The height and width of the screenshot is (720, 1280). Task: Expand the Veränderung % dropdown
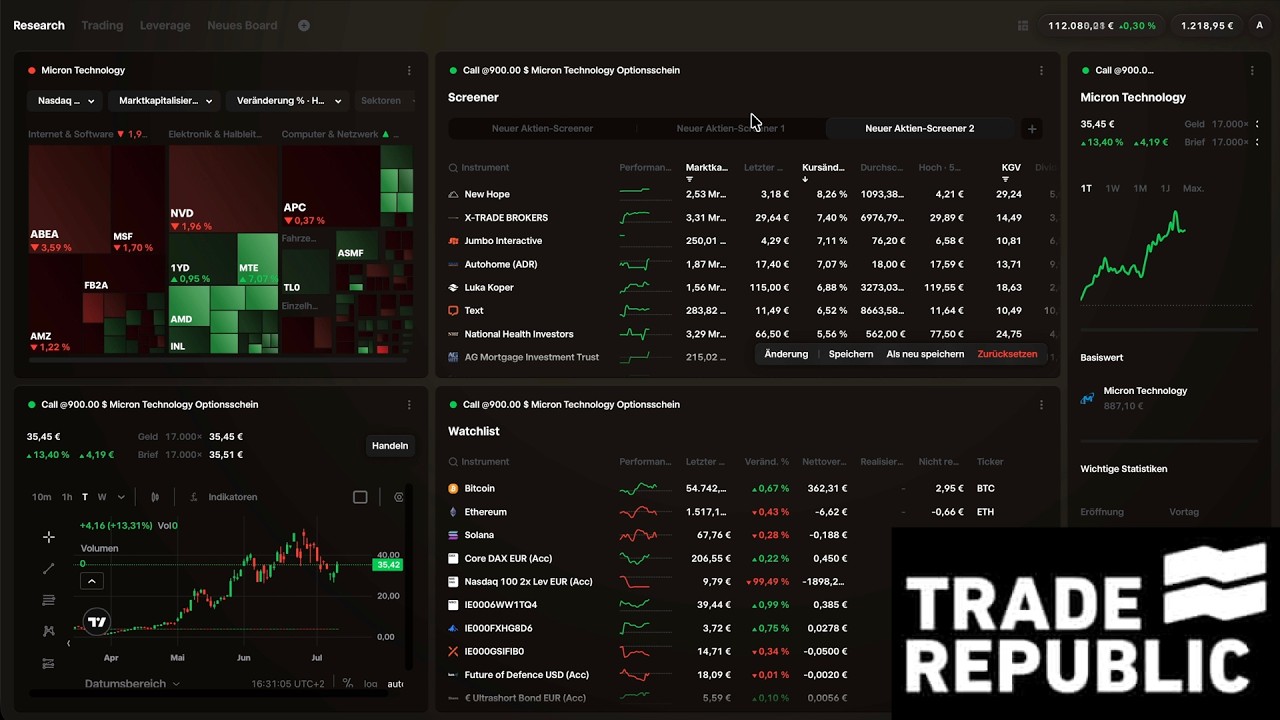[x=289, y=101]
